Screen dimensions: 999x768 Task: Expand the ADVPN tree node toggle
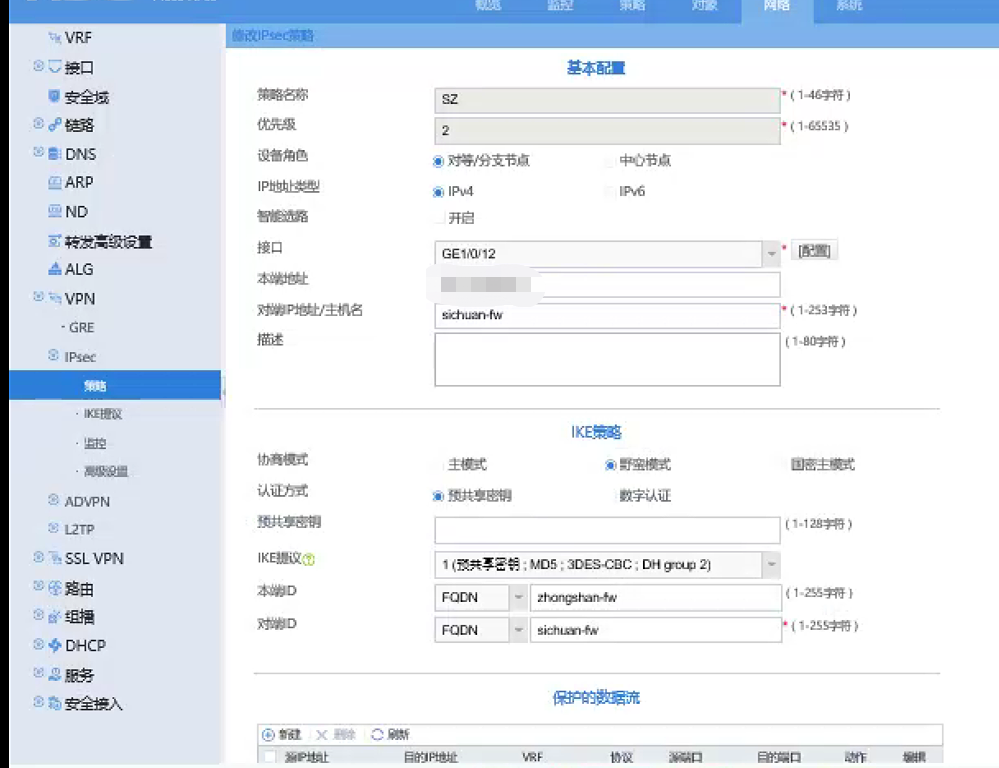click(54, 500)
